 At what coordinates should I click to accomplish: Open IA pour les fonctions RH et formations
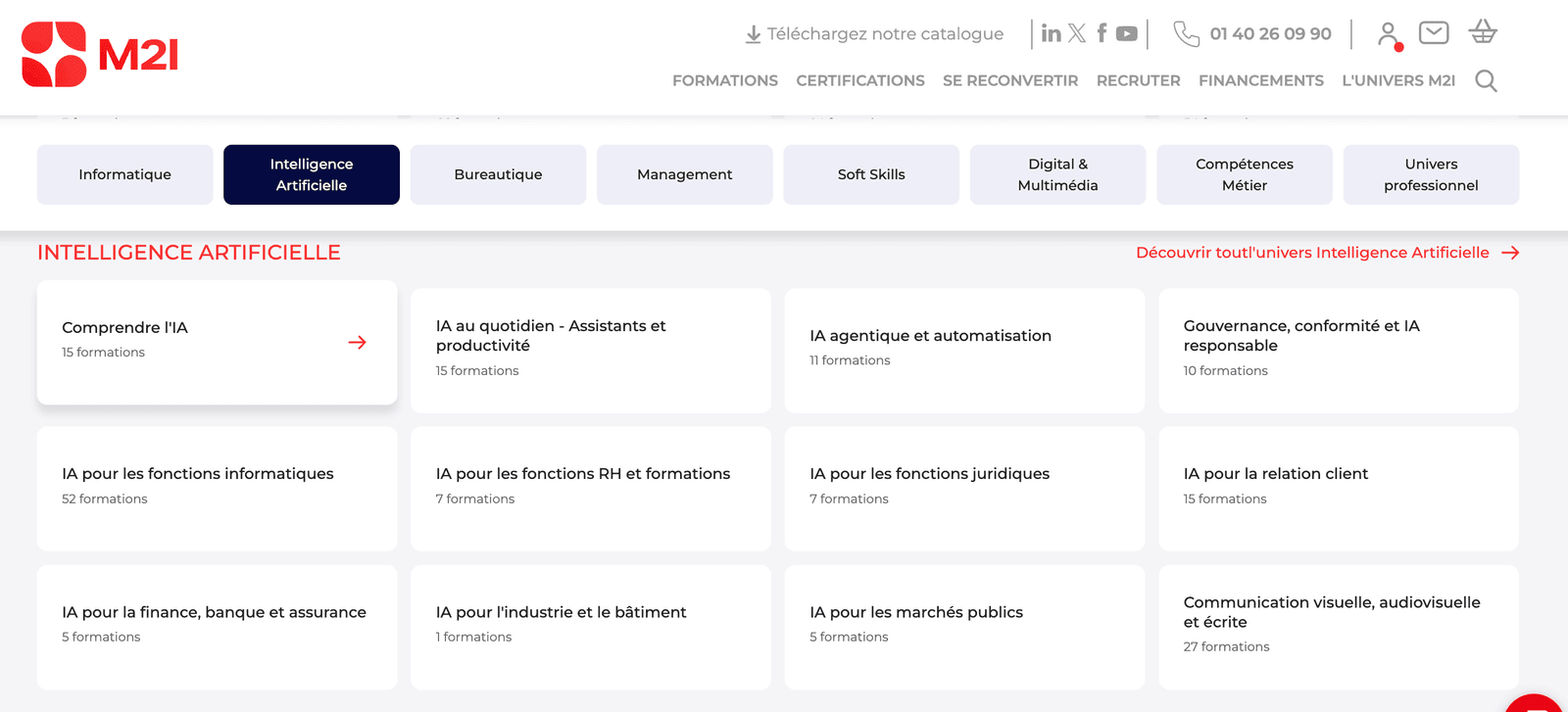pos(591,489)
